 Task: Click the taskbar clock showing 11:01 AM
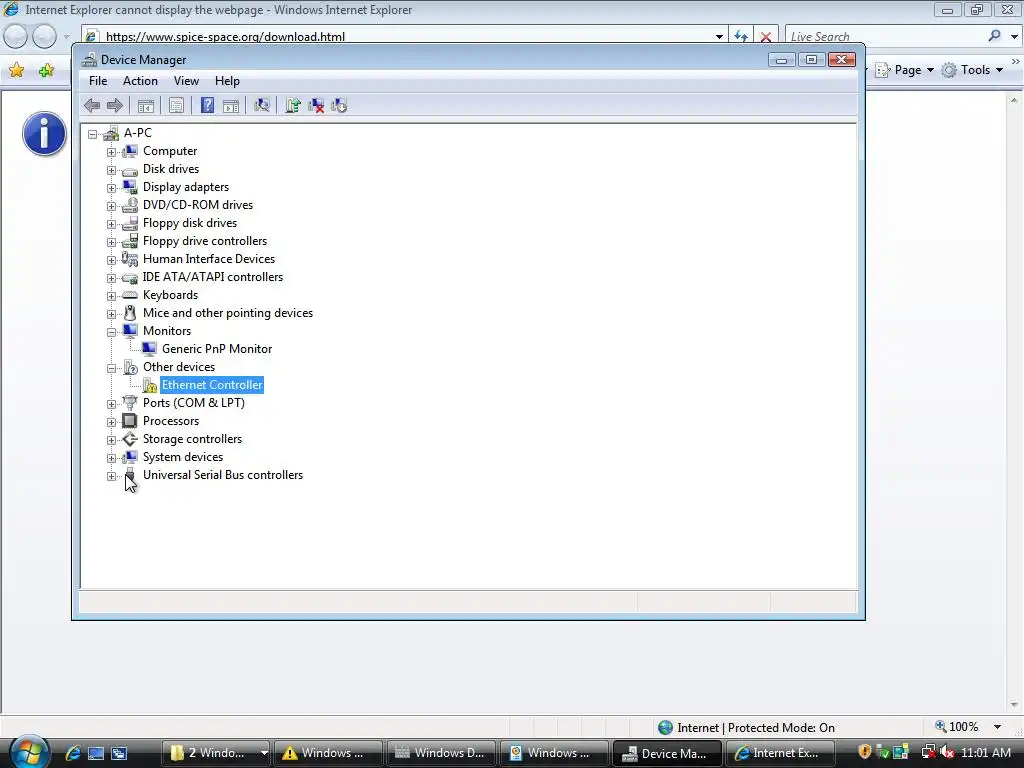pos(985,753)
